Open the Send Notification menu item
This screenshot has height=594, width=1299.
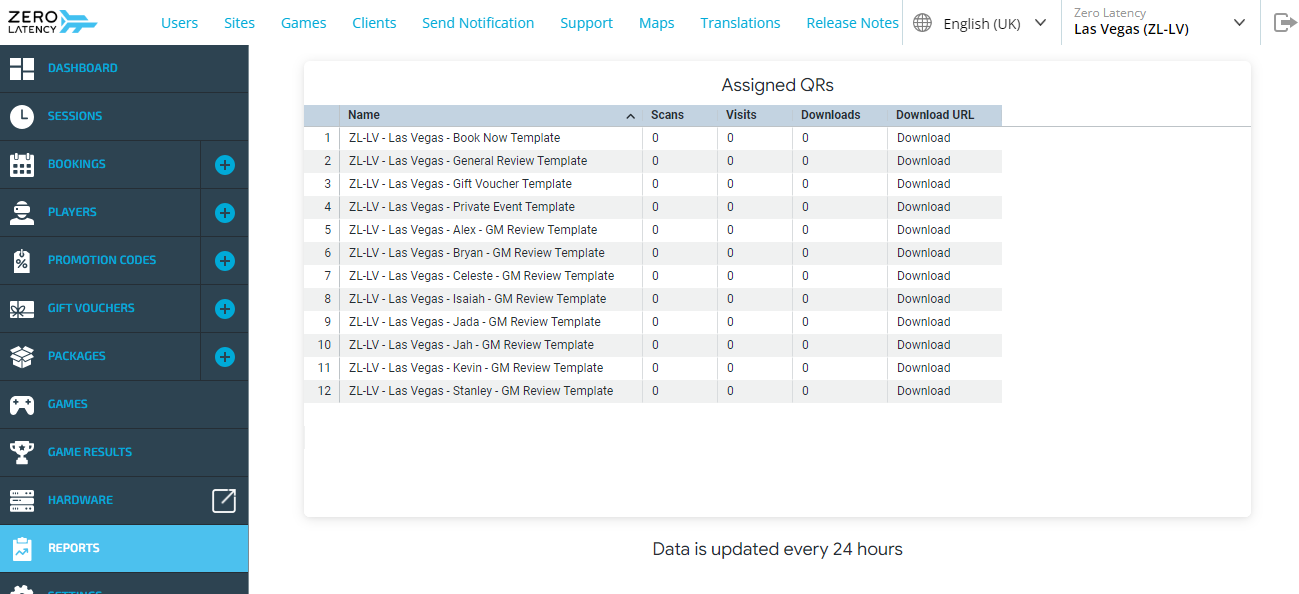(478, 23)
